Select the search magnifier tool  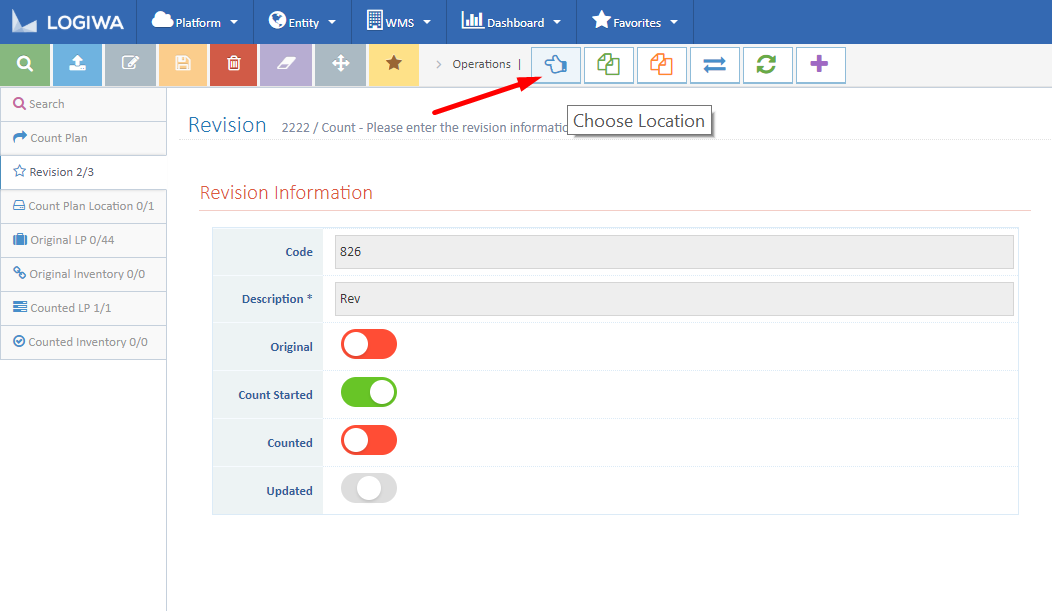pyautogui.click(x=25, y=64)
